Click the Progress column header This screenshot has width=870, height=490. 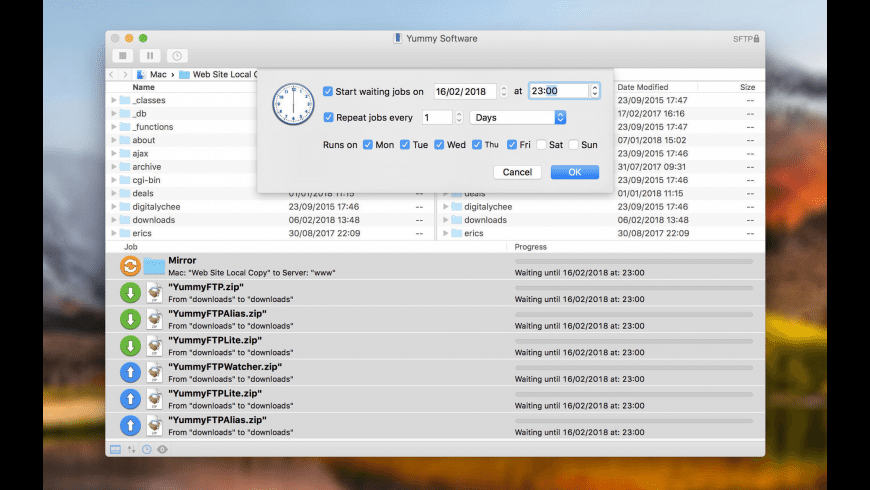point(530,247)
